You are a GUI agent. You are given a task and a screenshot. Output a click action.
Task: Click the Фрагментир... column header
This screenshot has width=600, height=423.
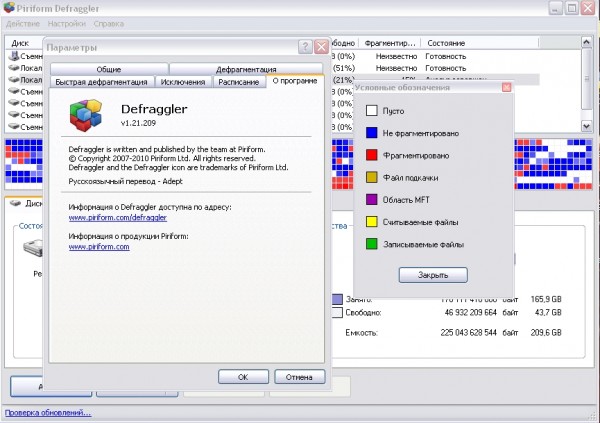[390, 43]
